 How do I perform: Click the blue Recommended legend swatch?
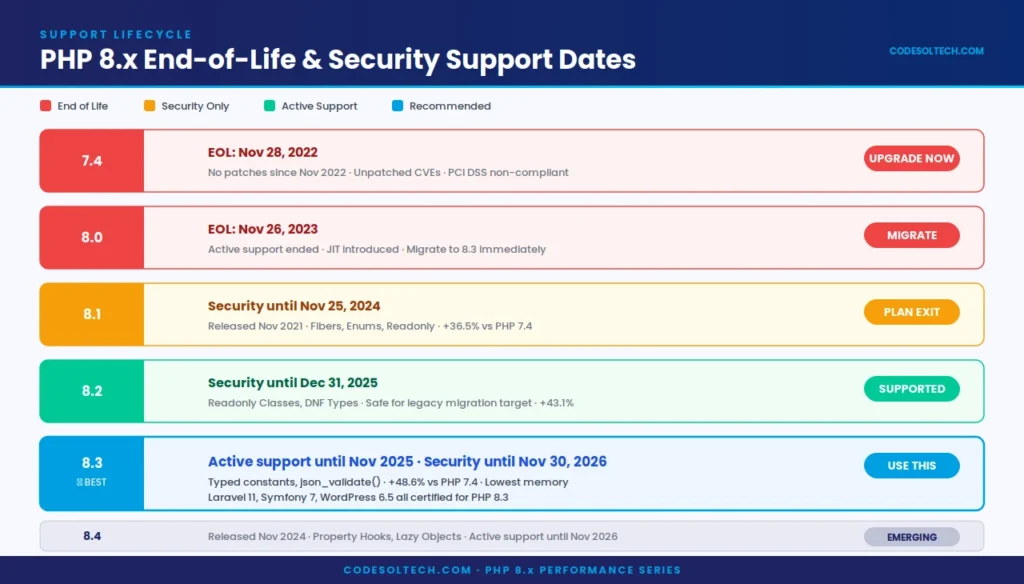(x=398, y=106)
